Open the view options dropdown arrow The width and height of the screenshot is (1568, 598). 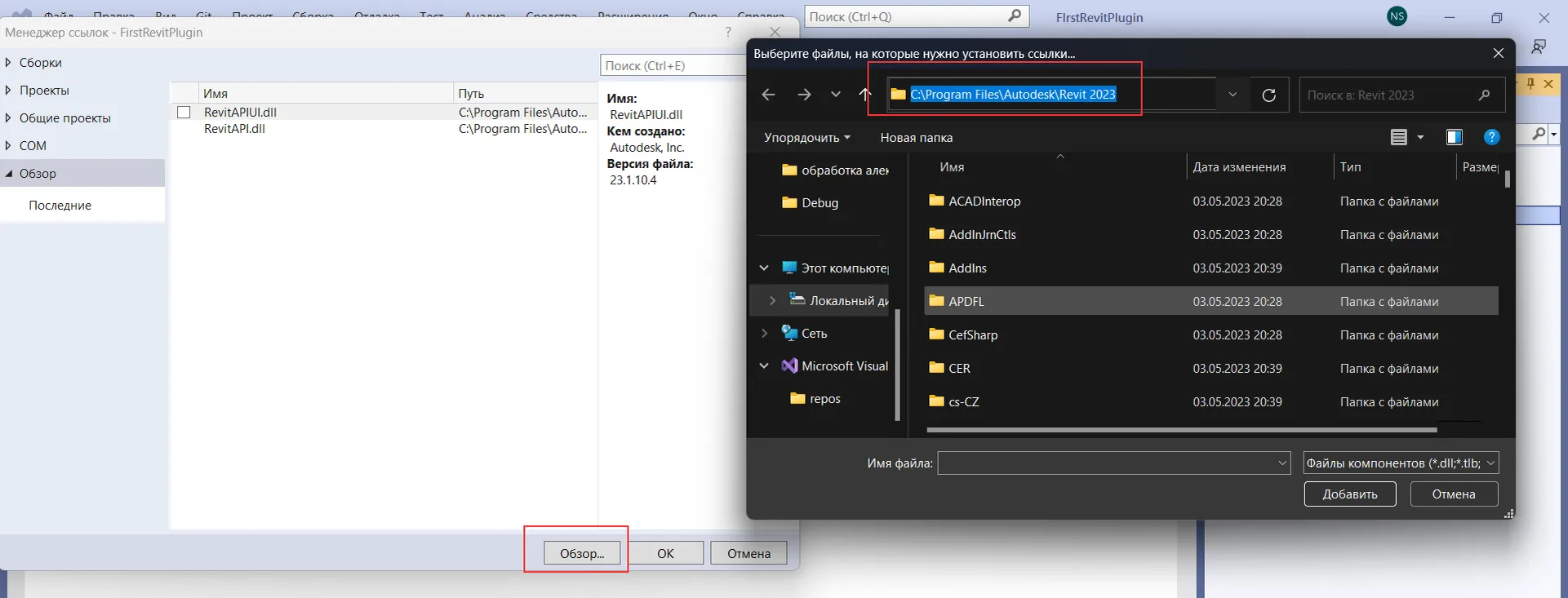click(x=1420, y=137)
